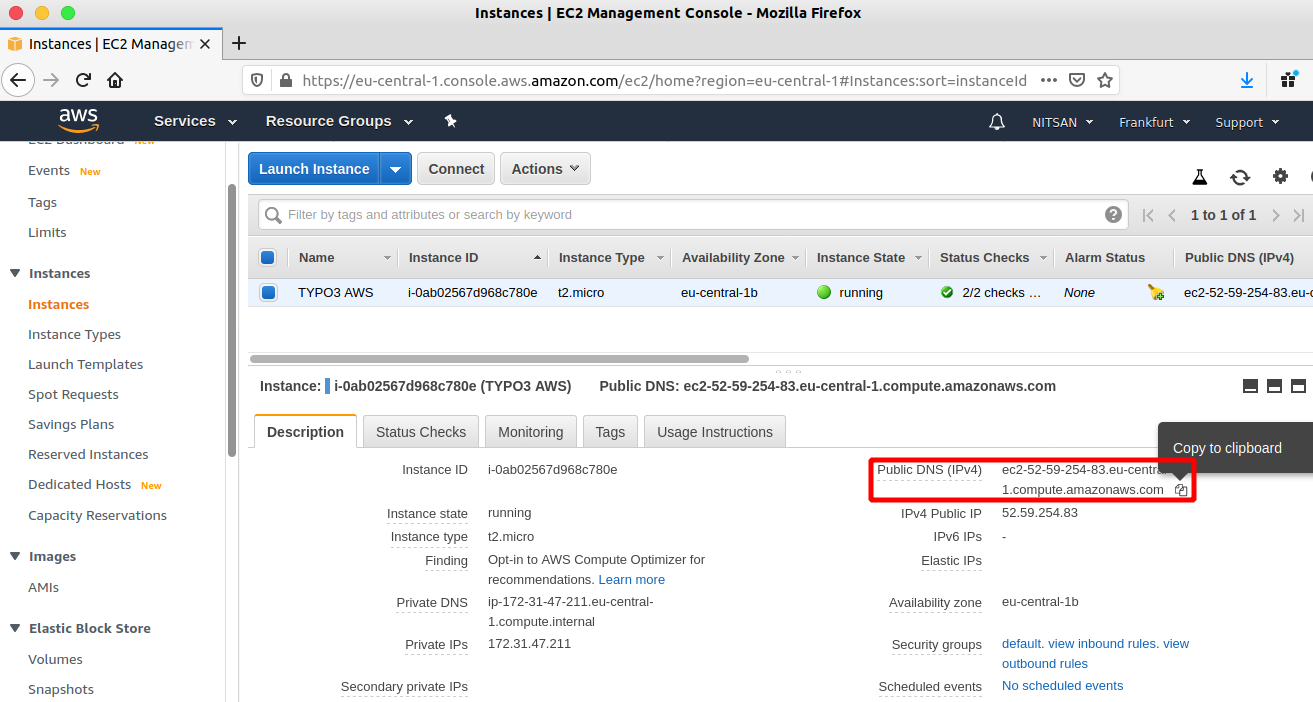
Task: Click the Connect button
Action: (x=456, y=169)
